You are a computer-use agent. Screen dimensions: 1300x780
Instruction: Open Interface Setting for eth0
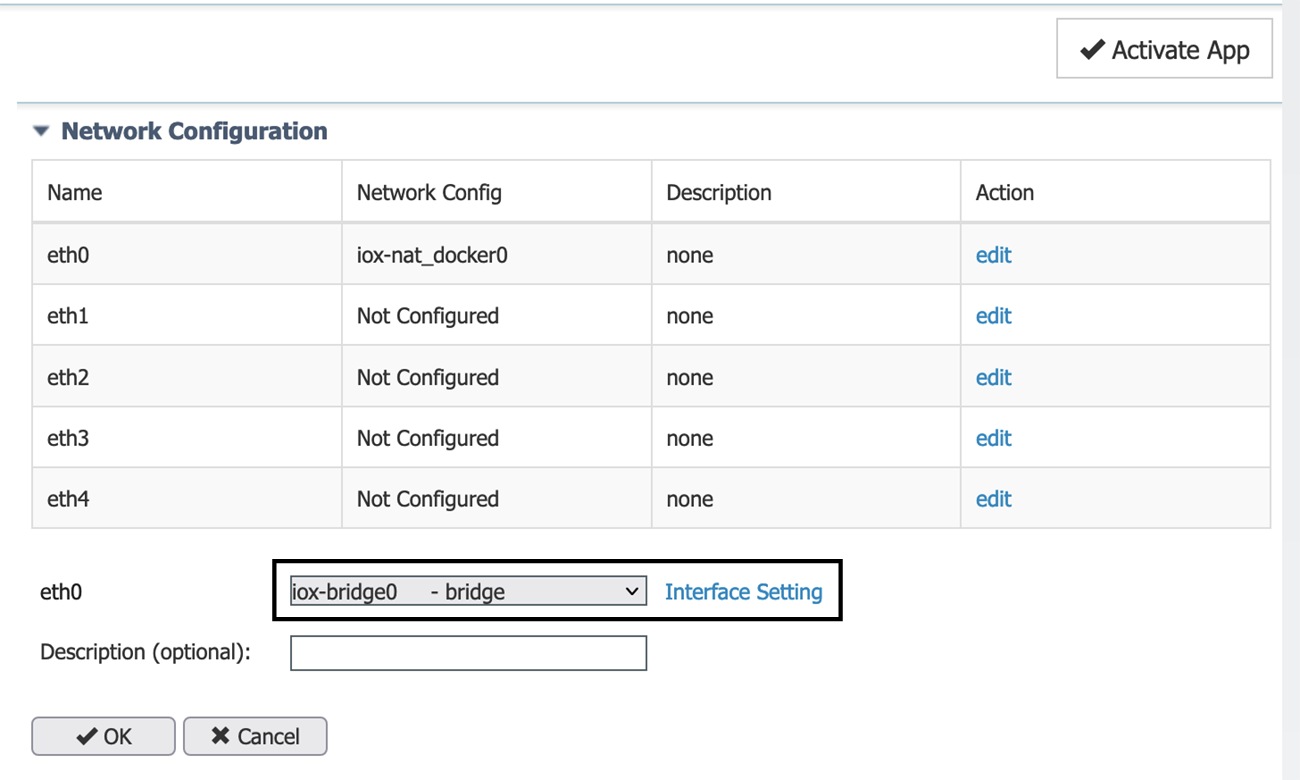(744, 591)
